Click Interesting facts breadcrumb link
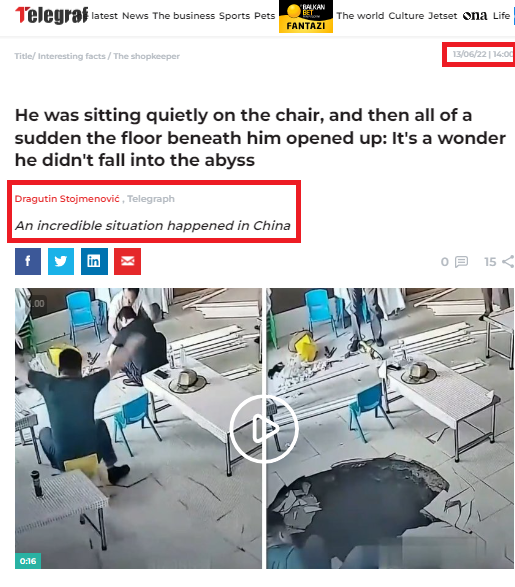Image resolution: width=515 pixels, height=587 pixels. click(71, 56)
